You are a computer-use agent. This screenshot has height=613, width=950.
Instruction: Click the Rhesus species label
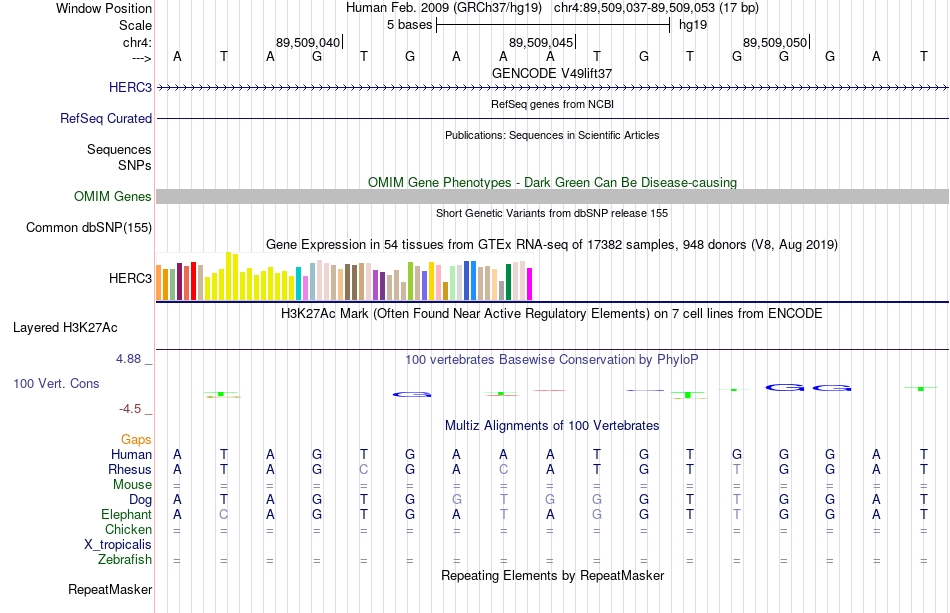click(x=130, y=469)
